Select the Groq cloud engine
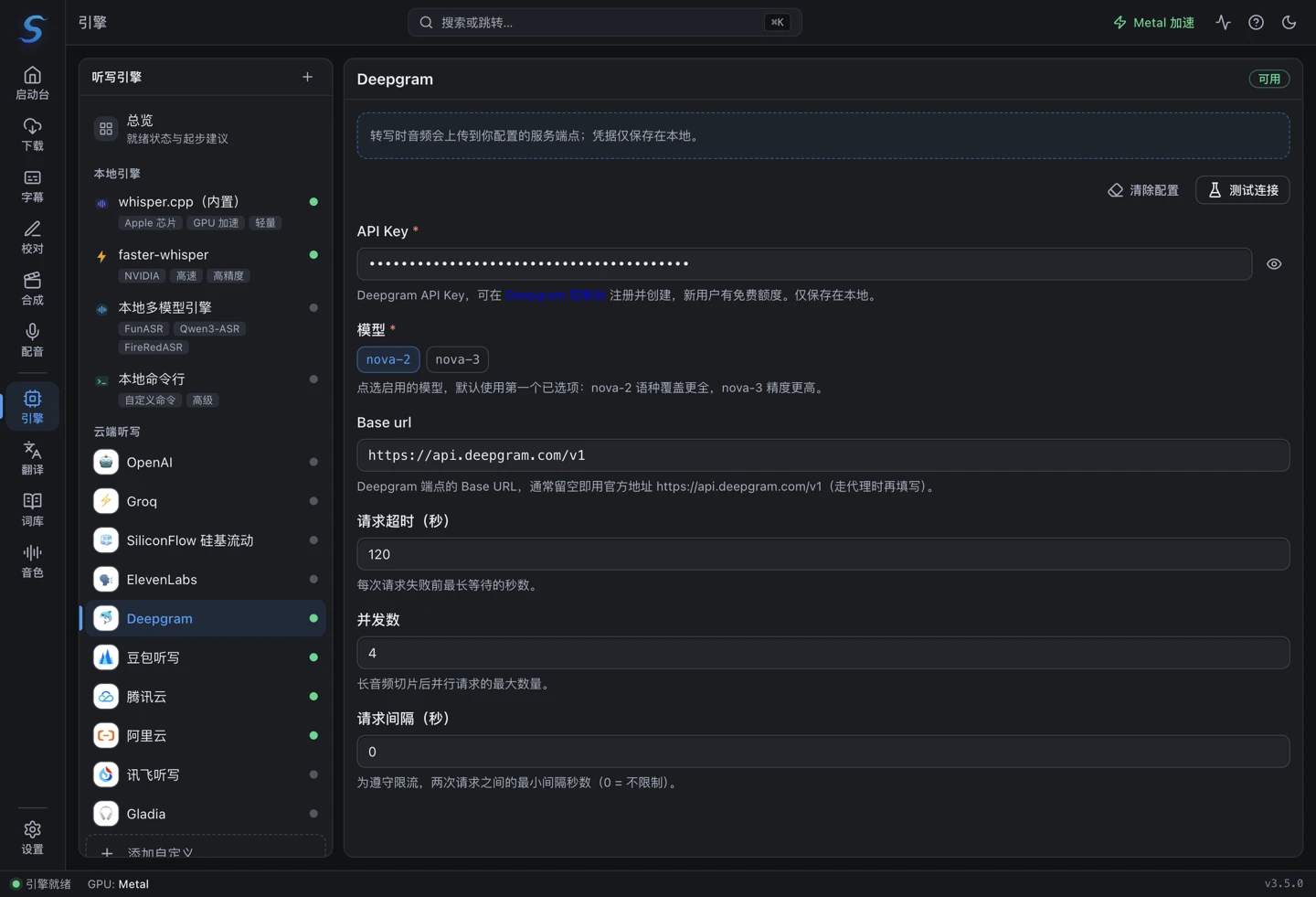The height and width of the screenshot is (897, 1316). (205, 501)
